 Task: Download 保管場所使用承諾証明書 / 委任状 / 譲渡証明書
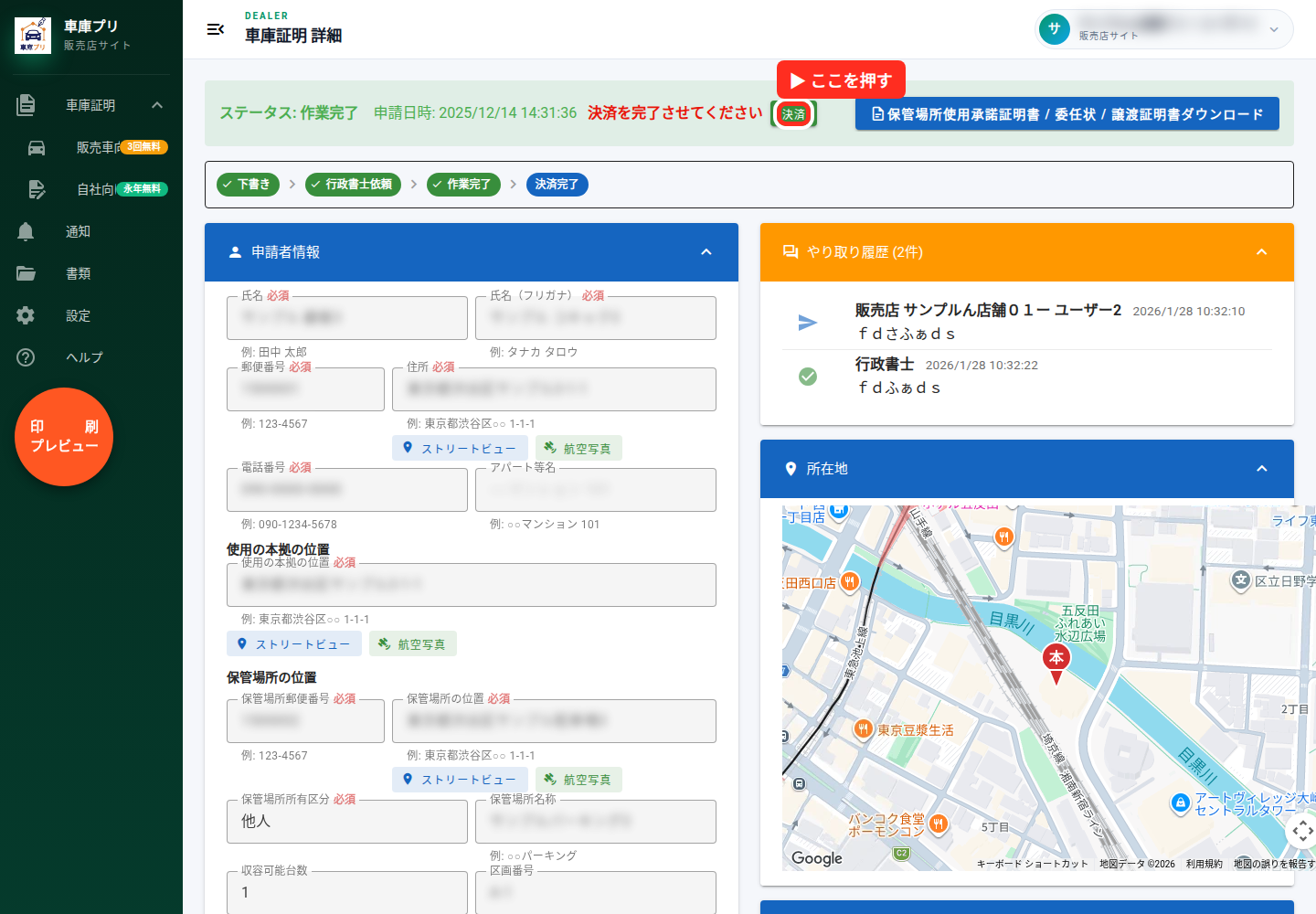[1067, 114]
